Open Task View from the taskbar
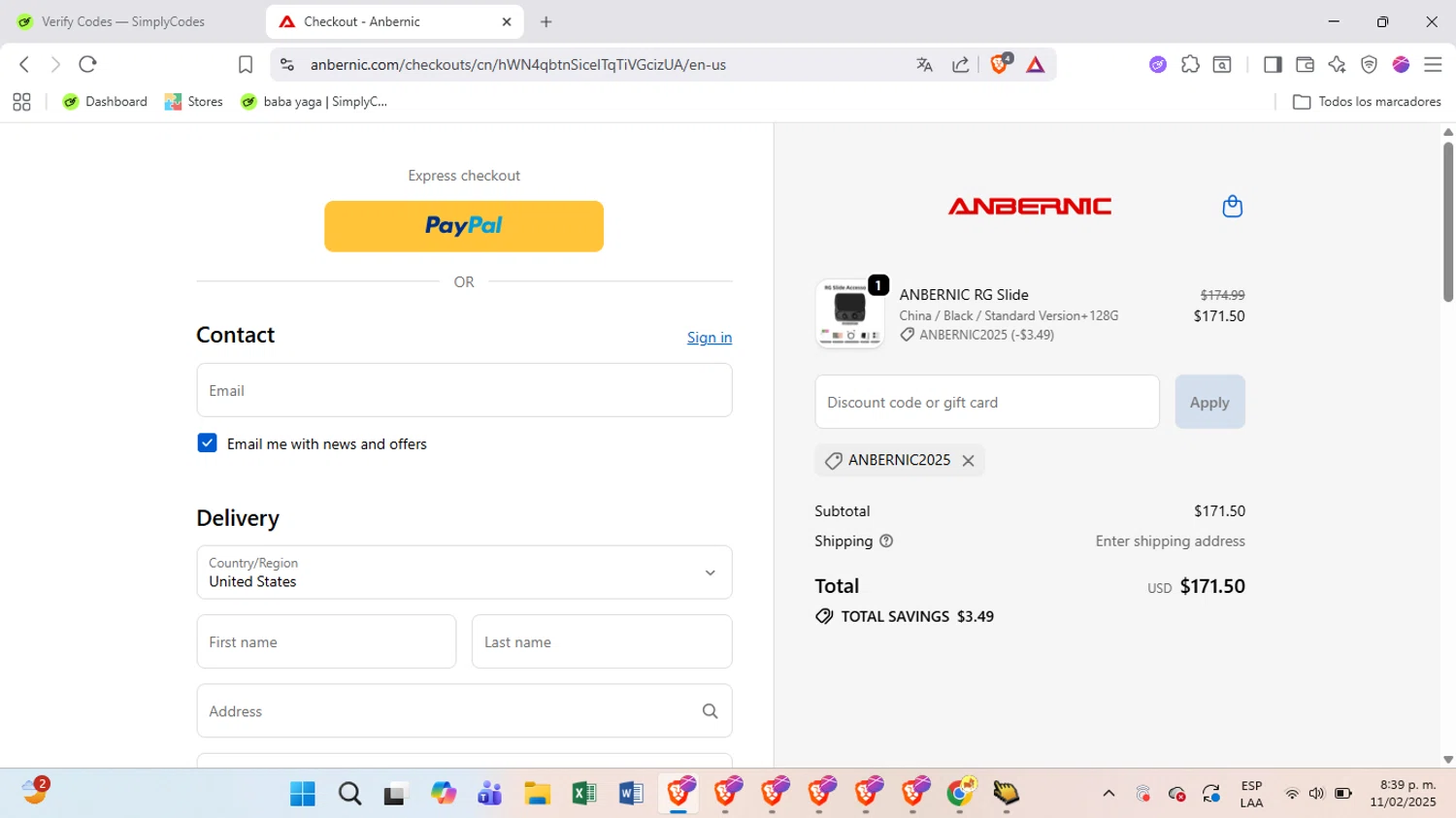 pyautogui.click(x=396, y=794)
